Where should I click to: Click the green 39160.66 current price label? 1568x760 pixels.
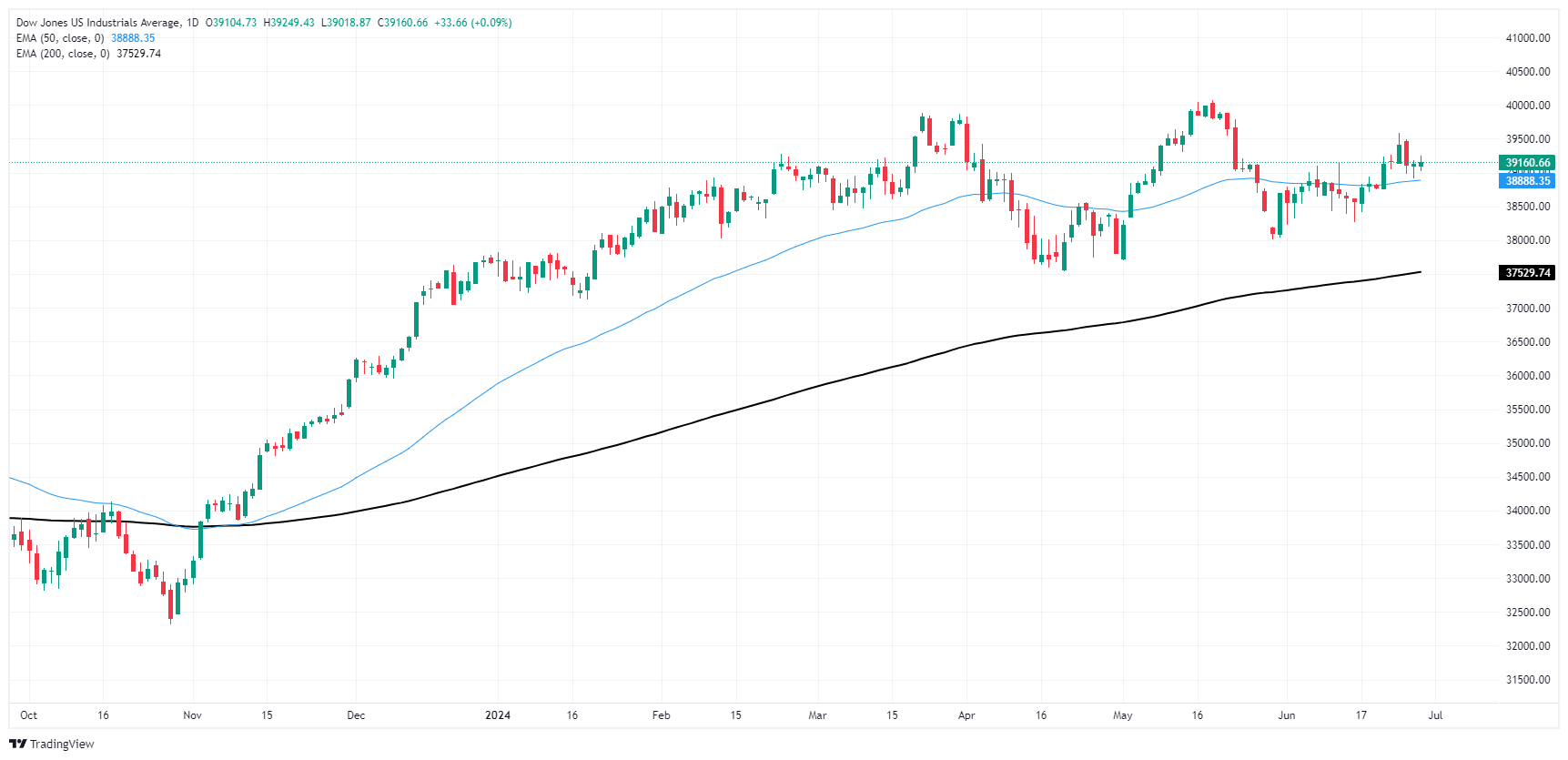click(1527, 163)
